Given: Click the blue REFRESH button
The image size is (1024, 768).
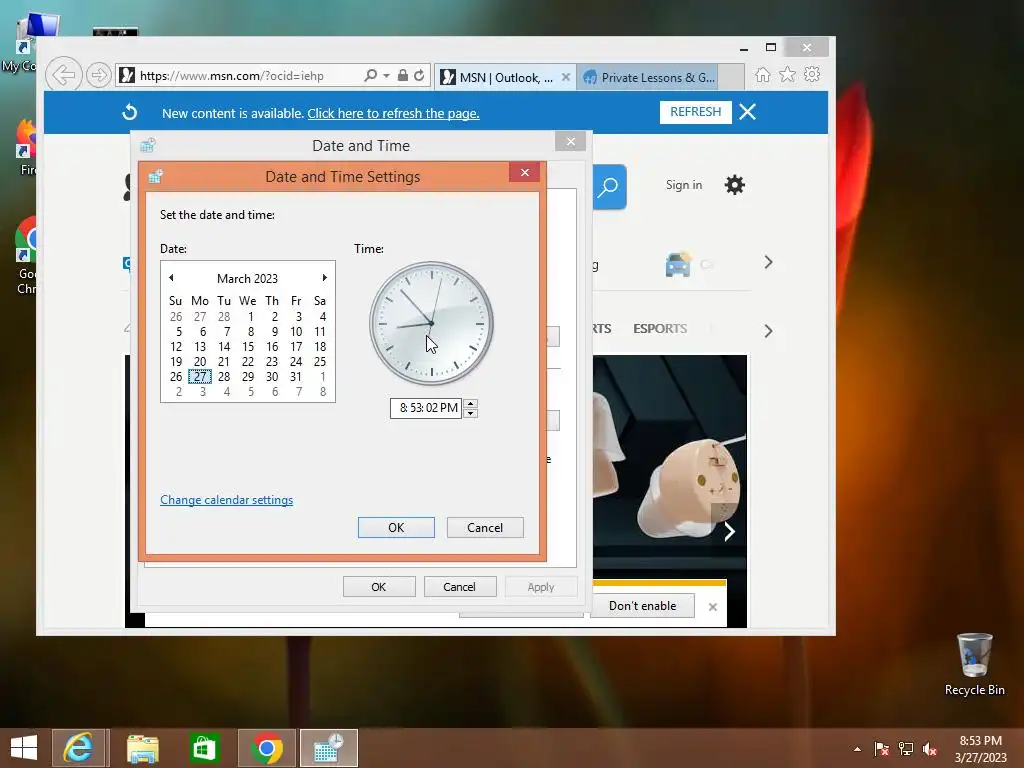Looking at the screenshot, I should tap(696, 112).
